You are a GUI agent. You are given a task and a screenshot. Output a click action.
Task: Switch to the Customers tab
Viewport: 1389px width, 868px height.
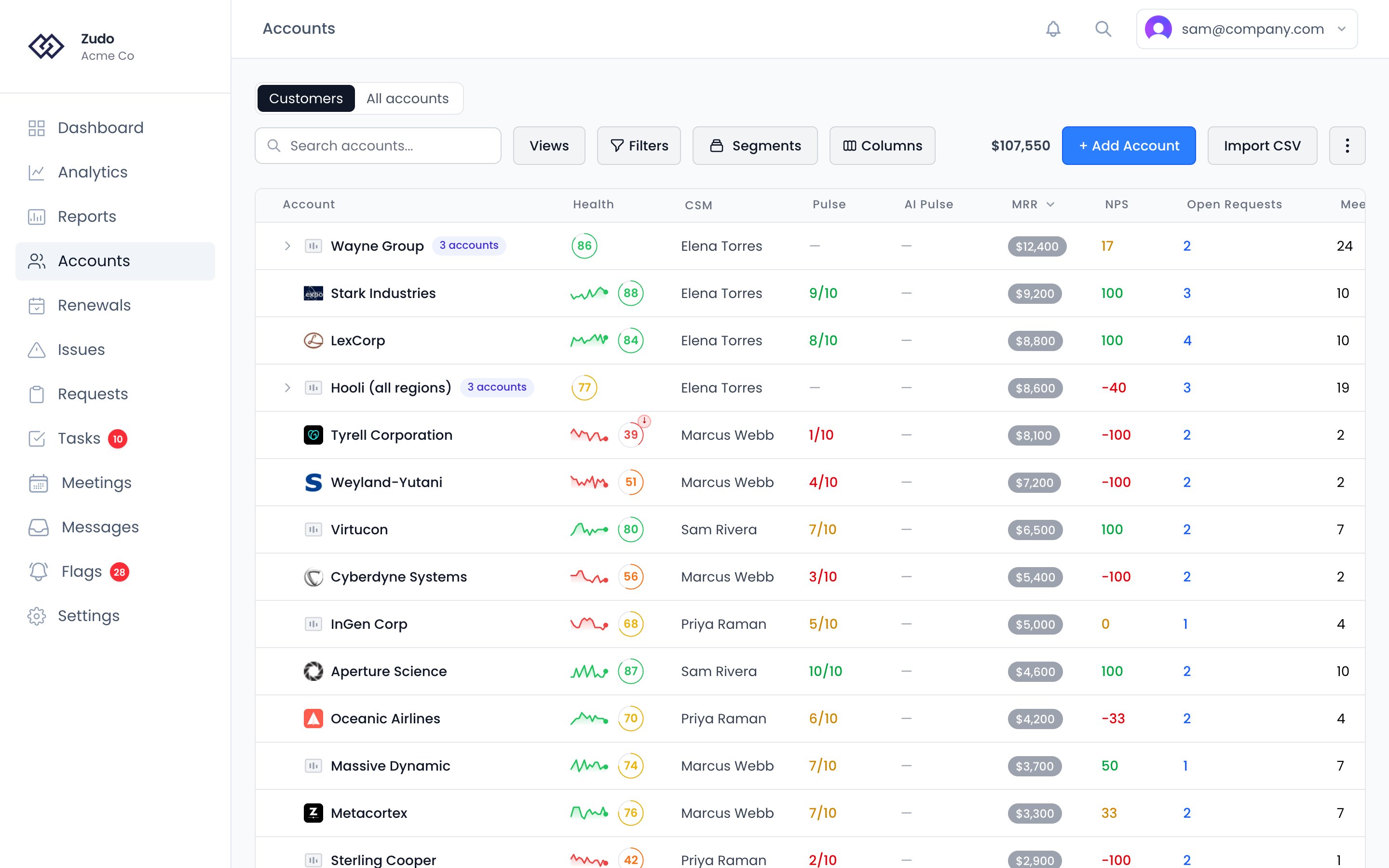pyautogui.click(x=306, y=99)
